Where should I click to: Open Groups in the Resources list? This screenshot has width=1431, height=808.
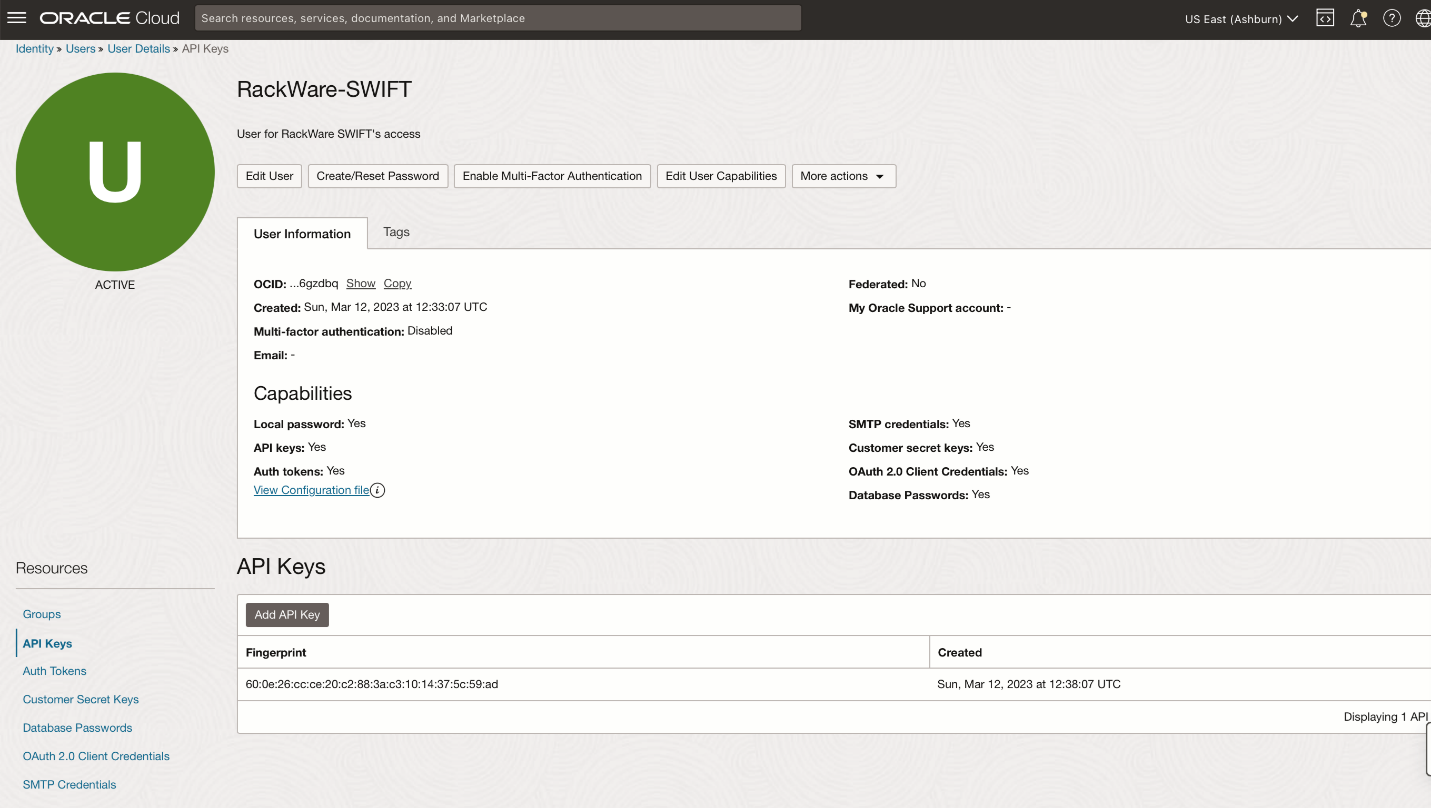pos(42,614)
